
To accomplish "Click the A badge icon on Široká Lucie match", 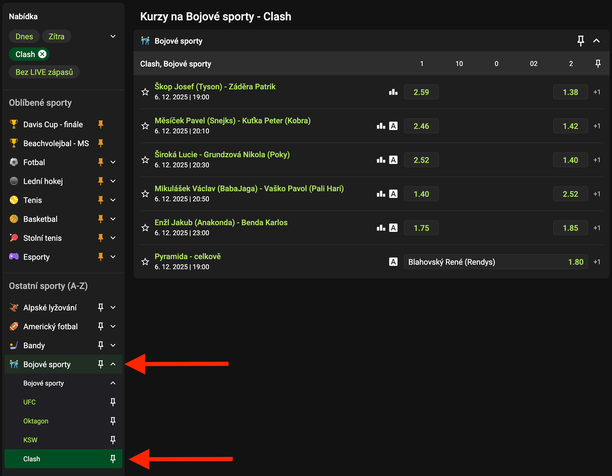I will pos(393,160).
